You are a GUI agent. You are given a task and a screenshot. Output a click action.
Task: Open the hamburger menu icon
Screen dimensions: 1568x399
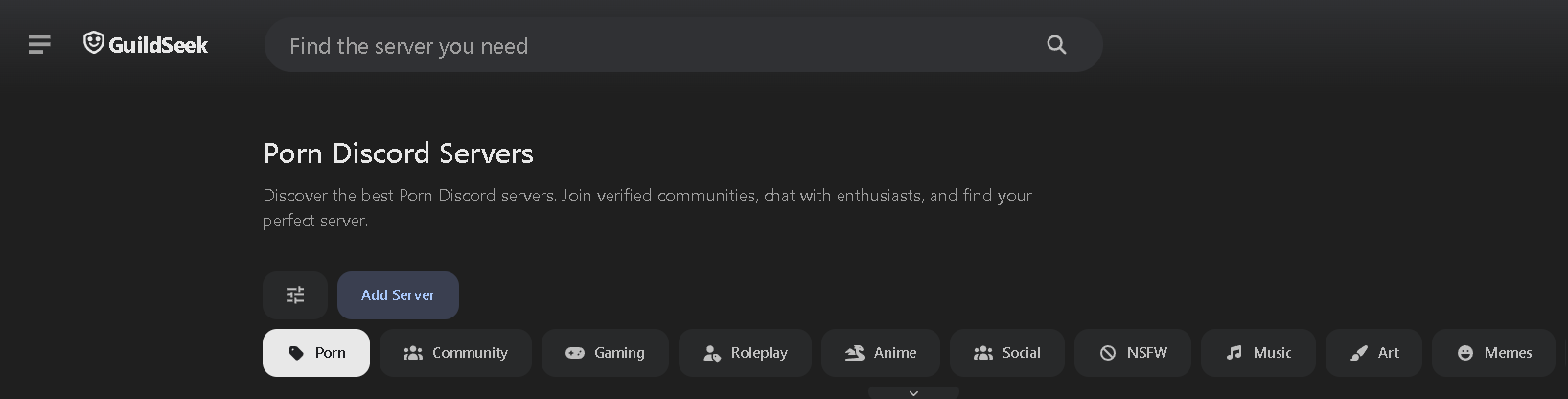click(39, 44)
